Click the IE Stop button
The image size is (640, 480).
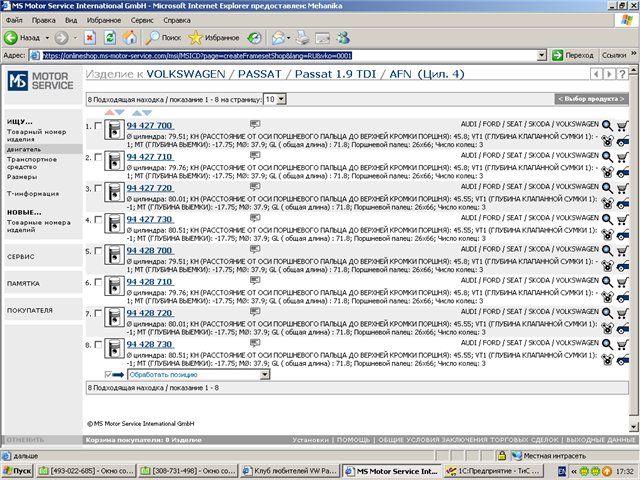pyautogui.click(x=90, y=38)
